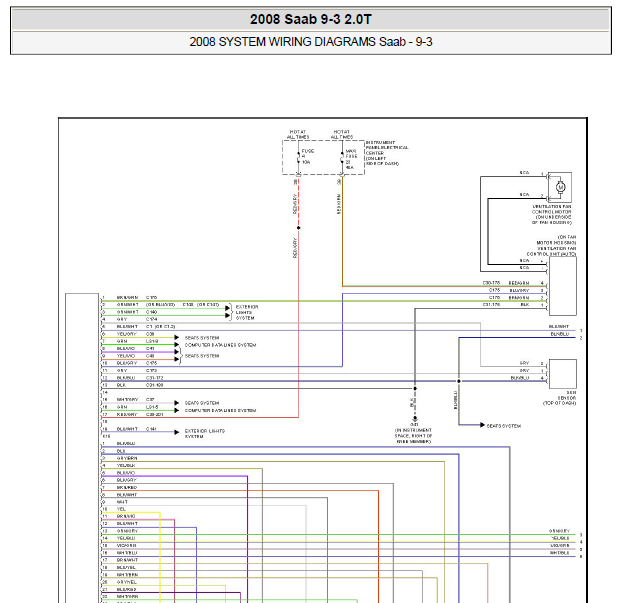Click the Instrument Panel Electrical Center label

(x=386, y=153)
